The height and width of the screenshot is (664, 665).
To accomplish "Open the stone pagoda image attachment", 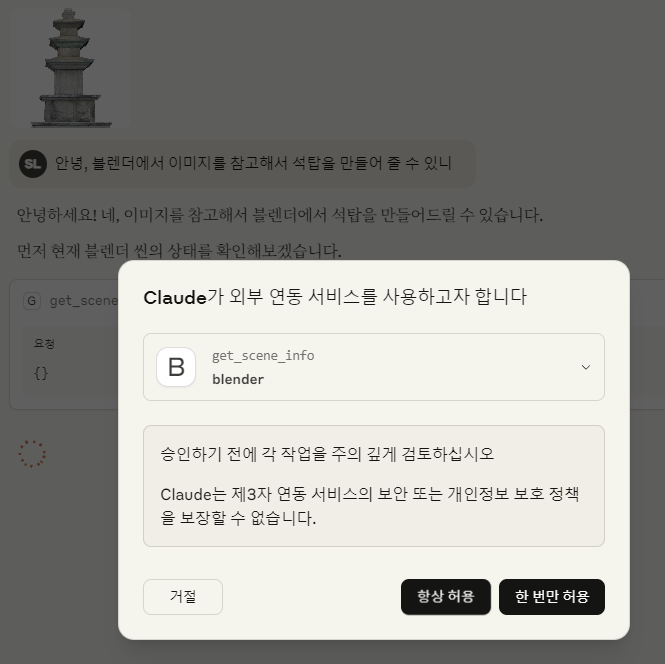I will pos(70,67).
